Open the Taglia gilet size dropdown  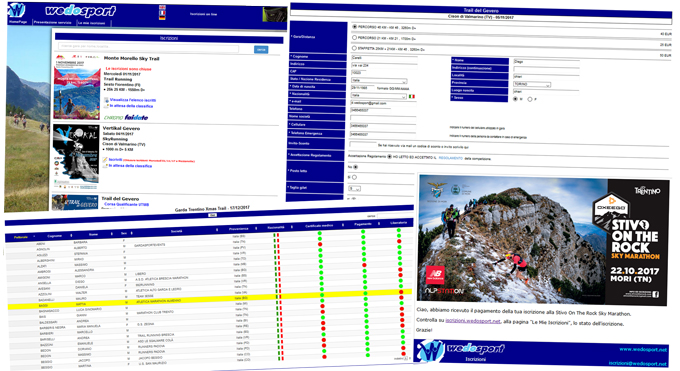[x=354, y=189]
